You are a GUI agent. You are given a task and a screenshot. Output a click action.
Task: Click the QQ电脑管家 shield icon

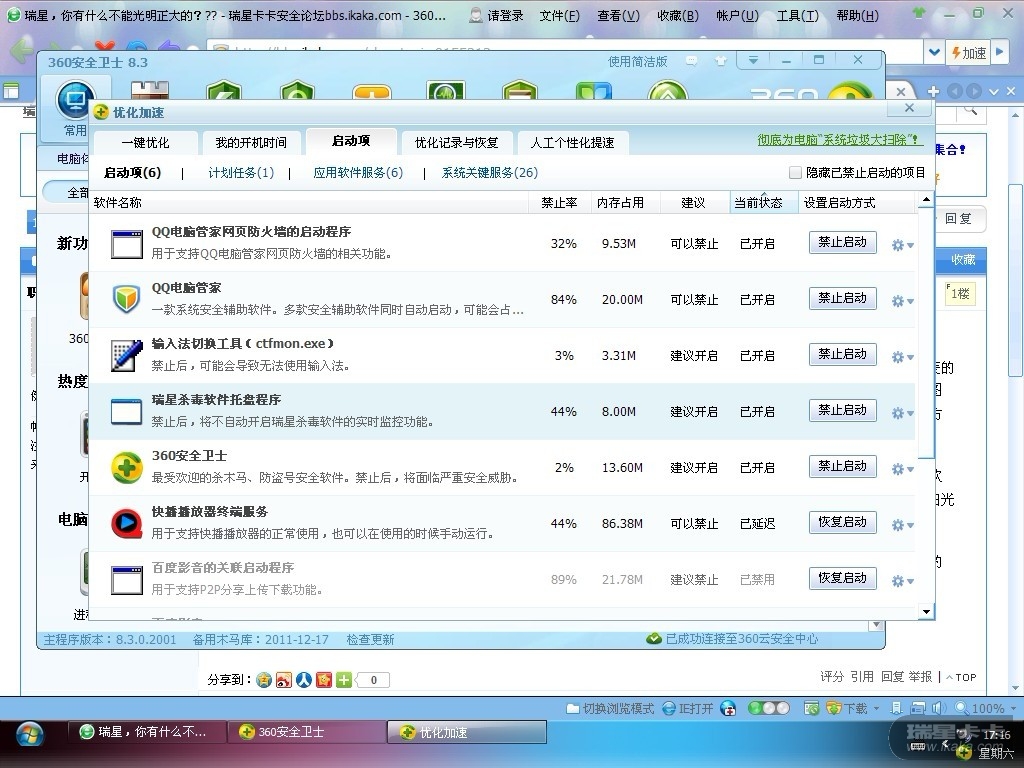[126, 299]
